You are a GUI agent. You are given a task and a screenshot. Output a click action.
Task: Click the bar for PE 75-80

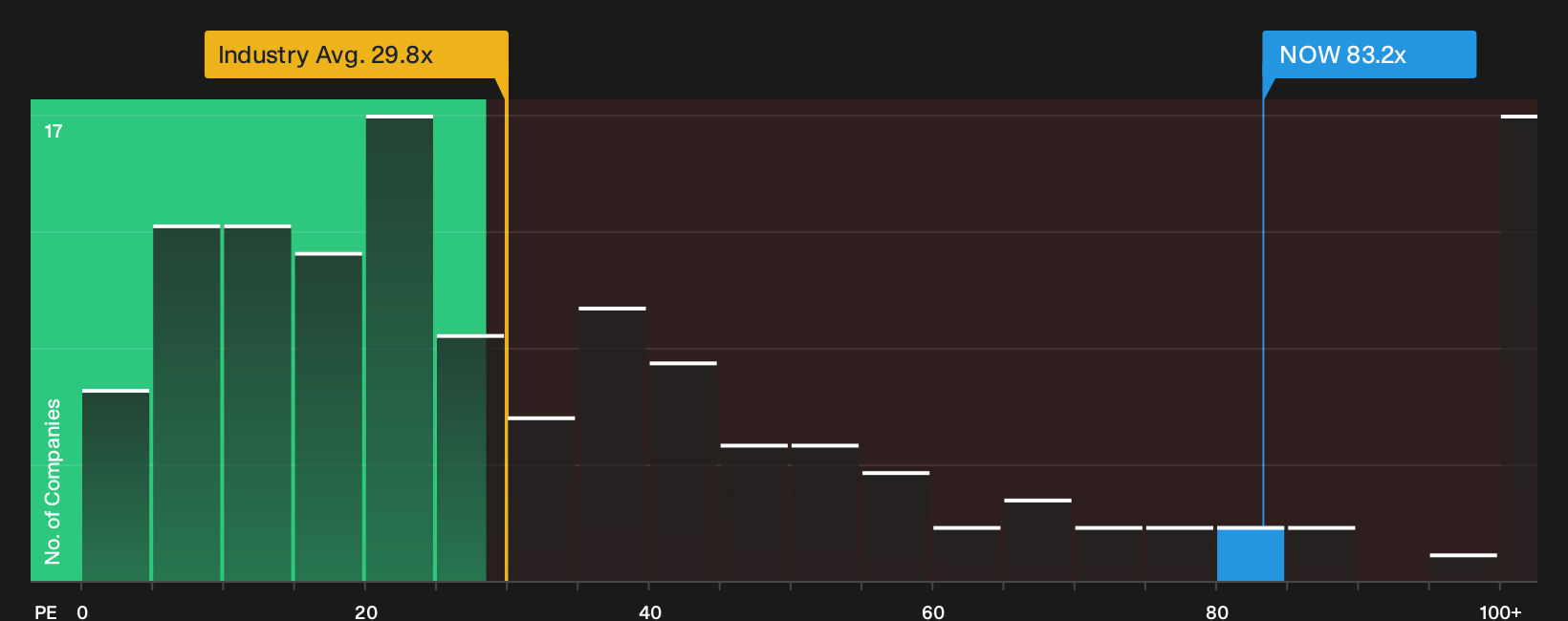tap(1180, 554)
